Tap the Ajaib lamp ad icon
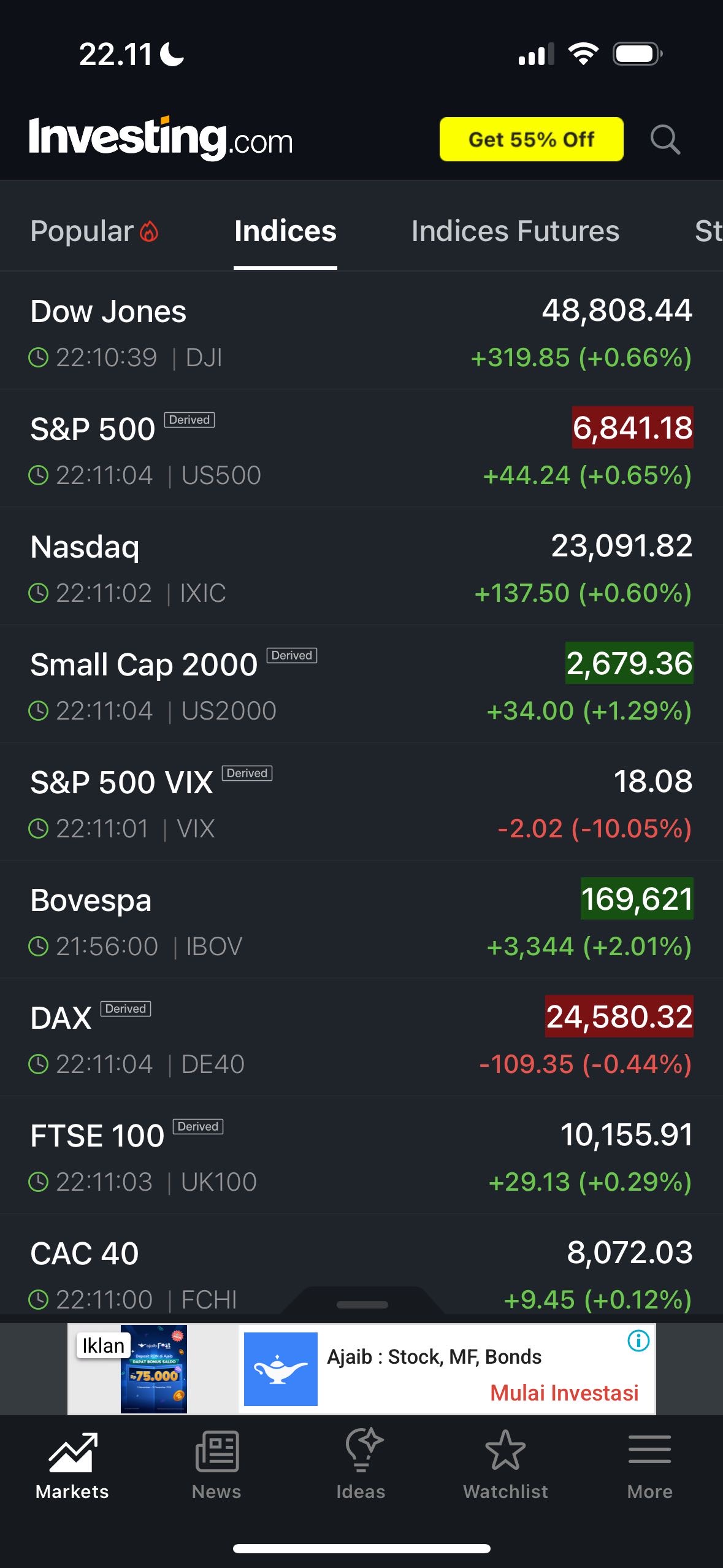This screenshot has height=1568, width=723. pos(281,1369)
